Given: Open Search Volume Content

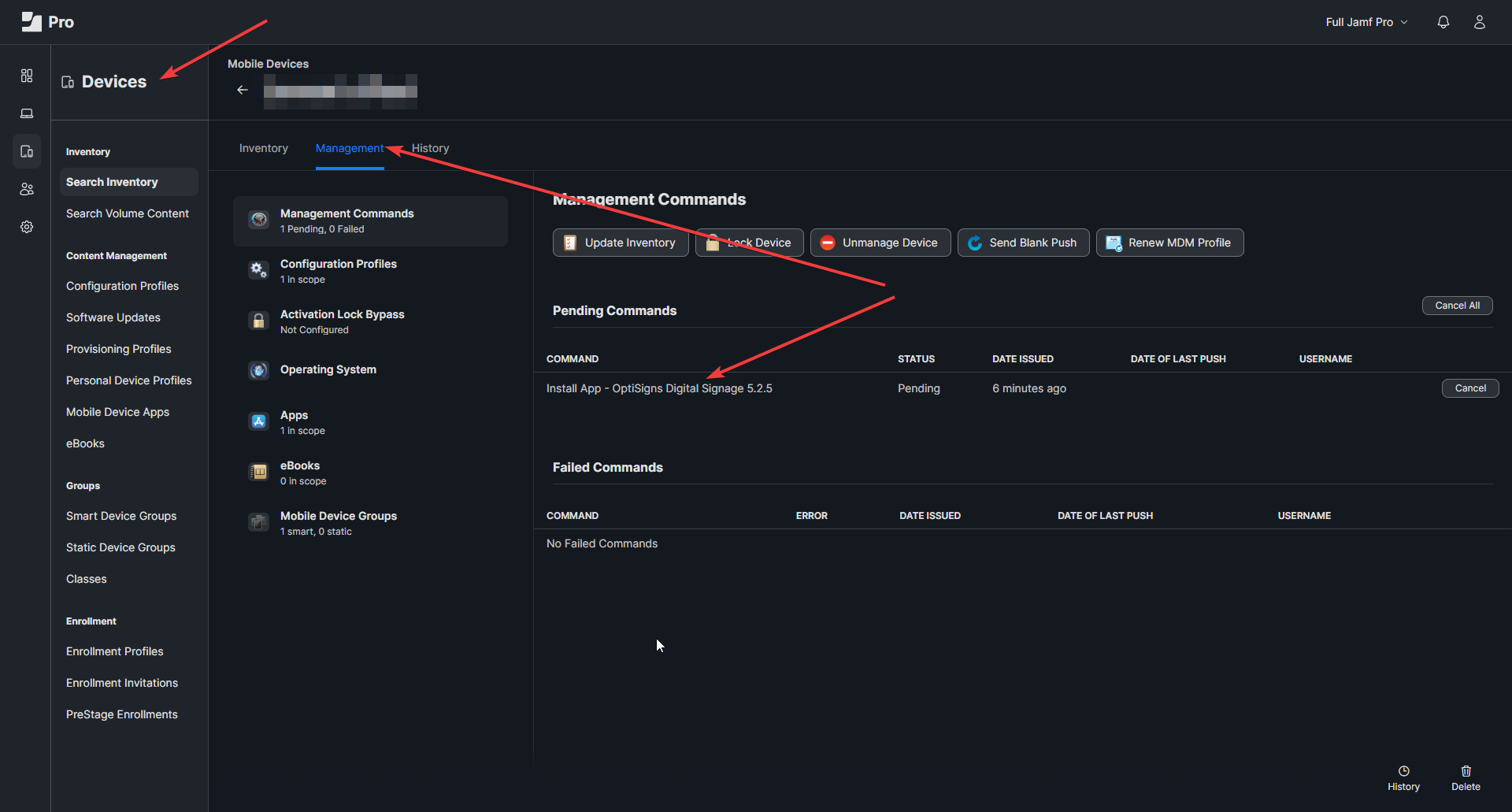Looking at the screenshot, I should (128, 213).
